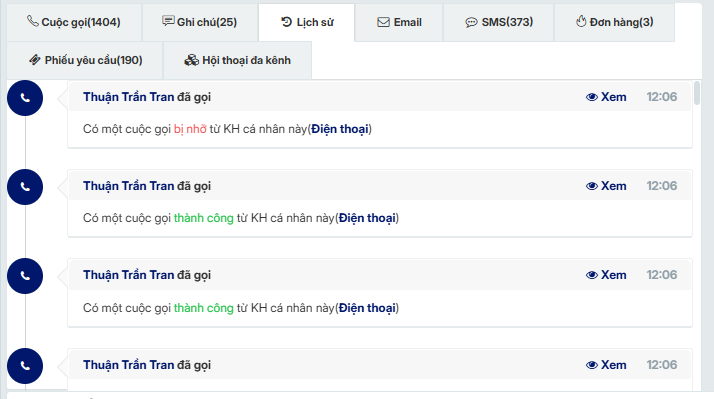The image size is (714, 399).
Task: Open Thuận Trần Tran name in second entry
Action: pos(128,186)
